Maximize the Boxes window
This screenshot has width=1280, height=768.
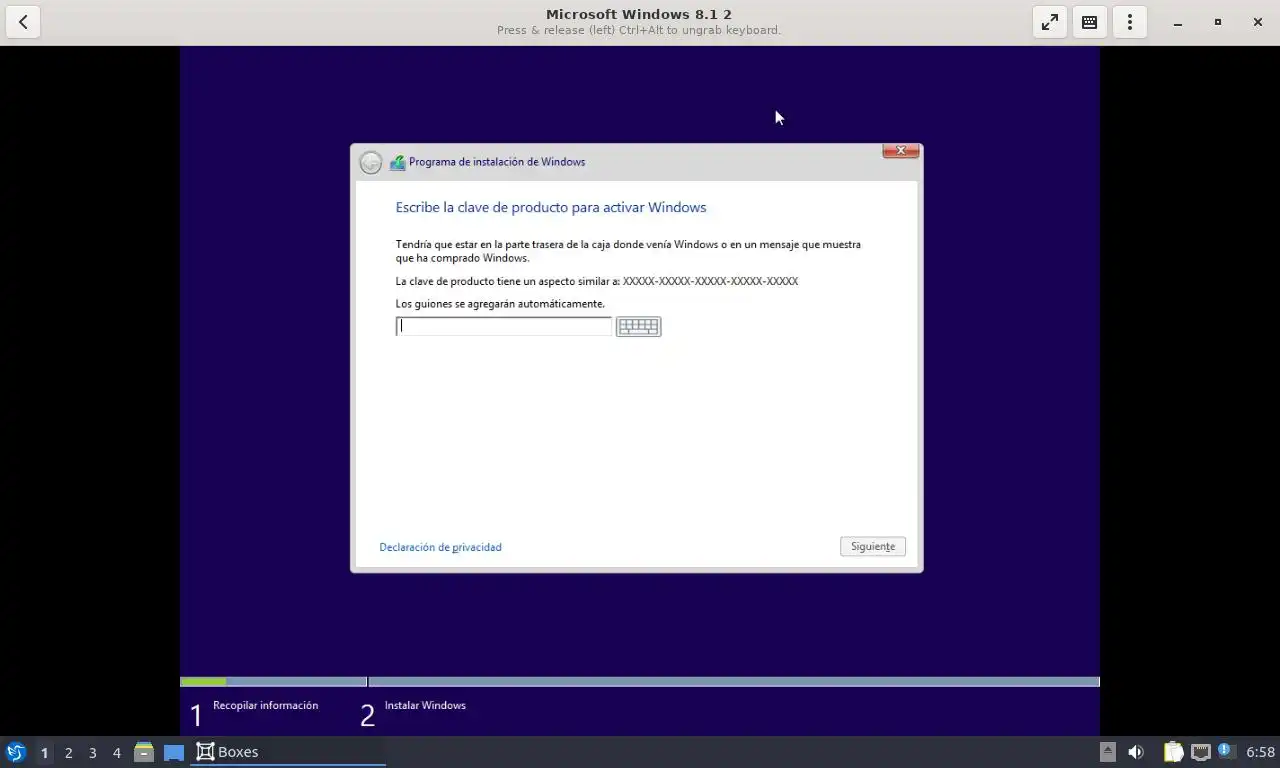pyautogui.click(x=1218, y=22)
